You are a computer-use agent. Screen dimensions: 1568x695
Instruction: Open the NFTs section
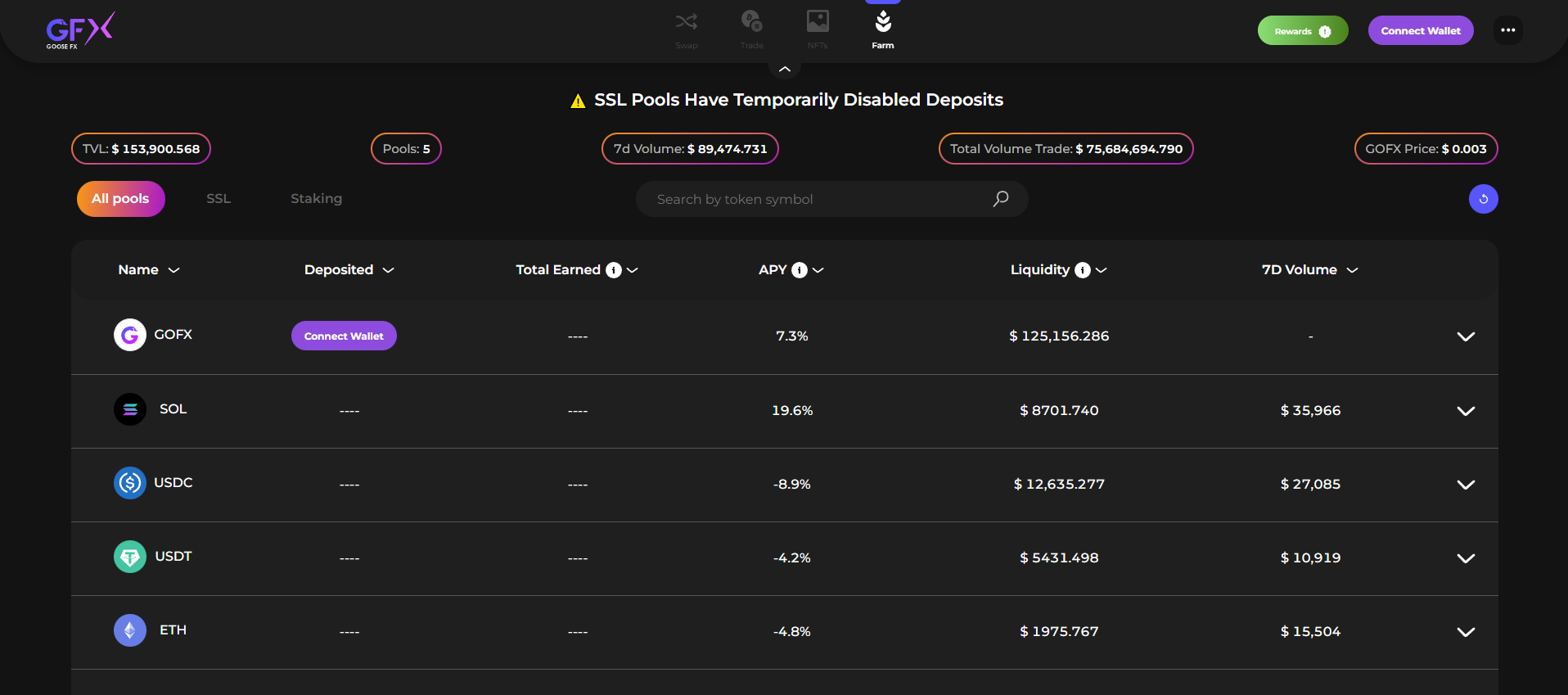tap(818, 29)
